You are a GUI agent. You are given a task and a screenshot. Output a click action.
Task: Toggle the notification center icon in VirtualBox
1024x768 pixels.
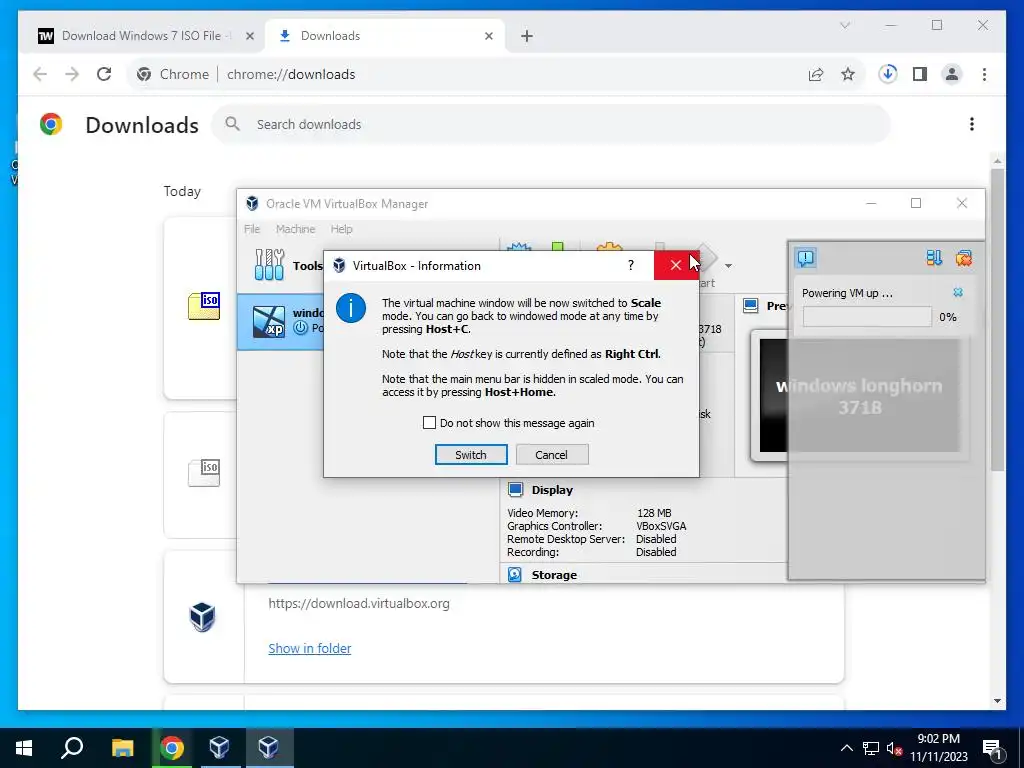[x=806, y=258]
